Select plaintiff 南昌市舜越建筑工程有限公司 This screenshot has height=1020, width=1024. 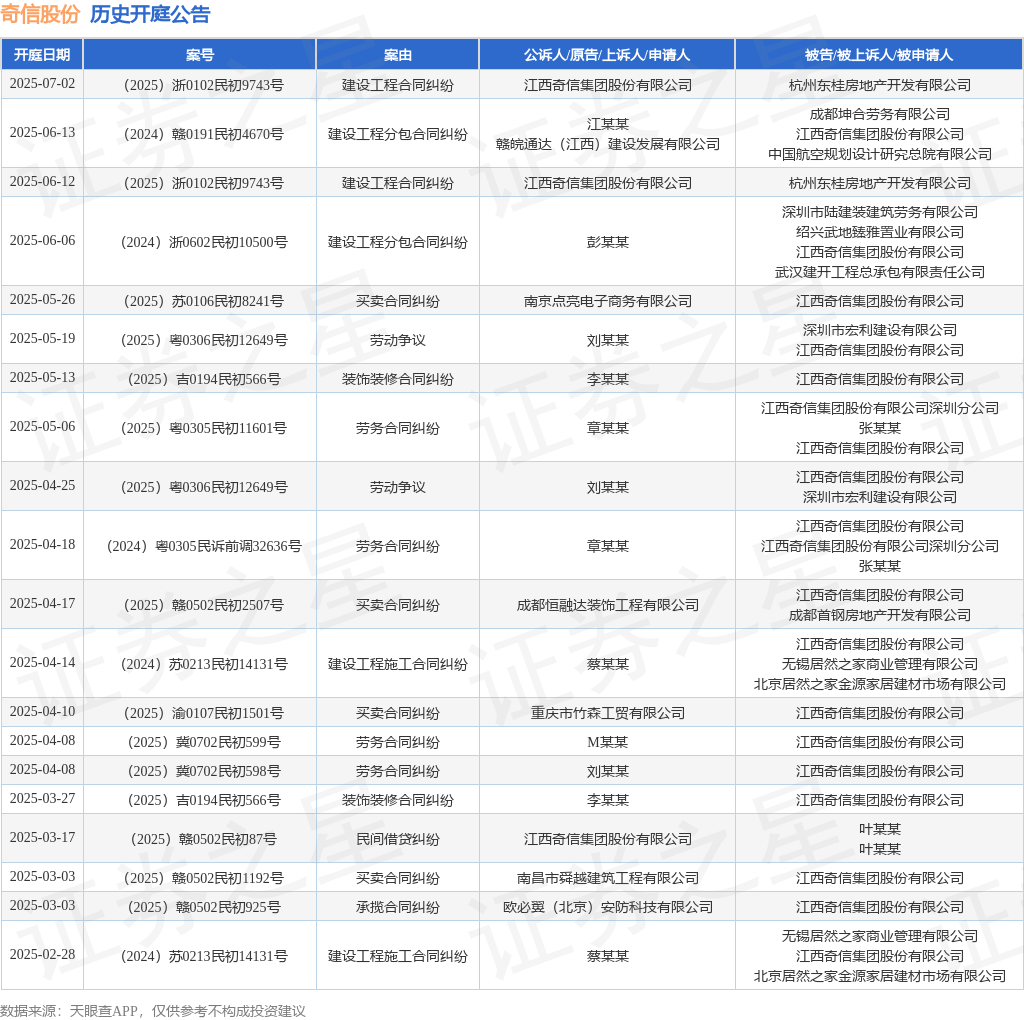(607, 878)
